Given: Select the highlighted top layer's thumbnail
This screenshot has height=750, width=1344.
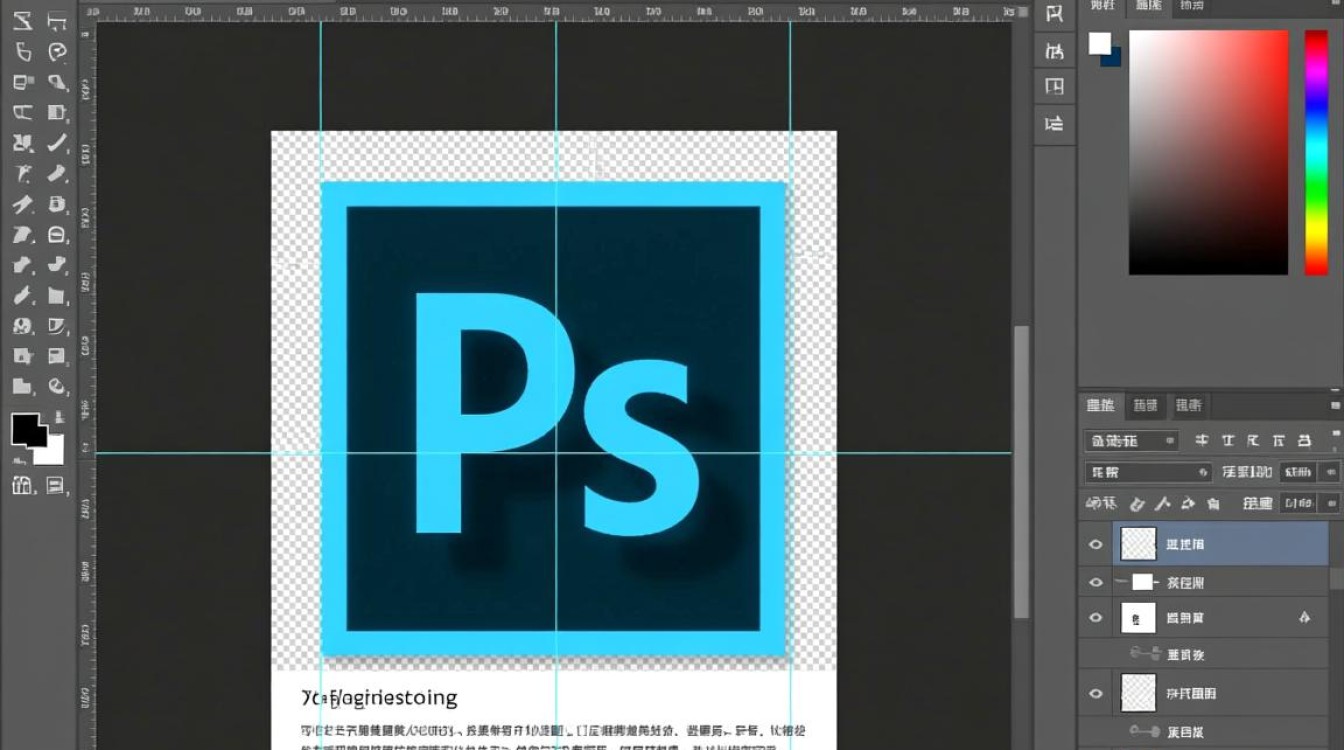Looking at the screenshot, I should 1138,544.
